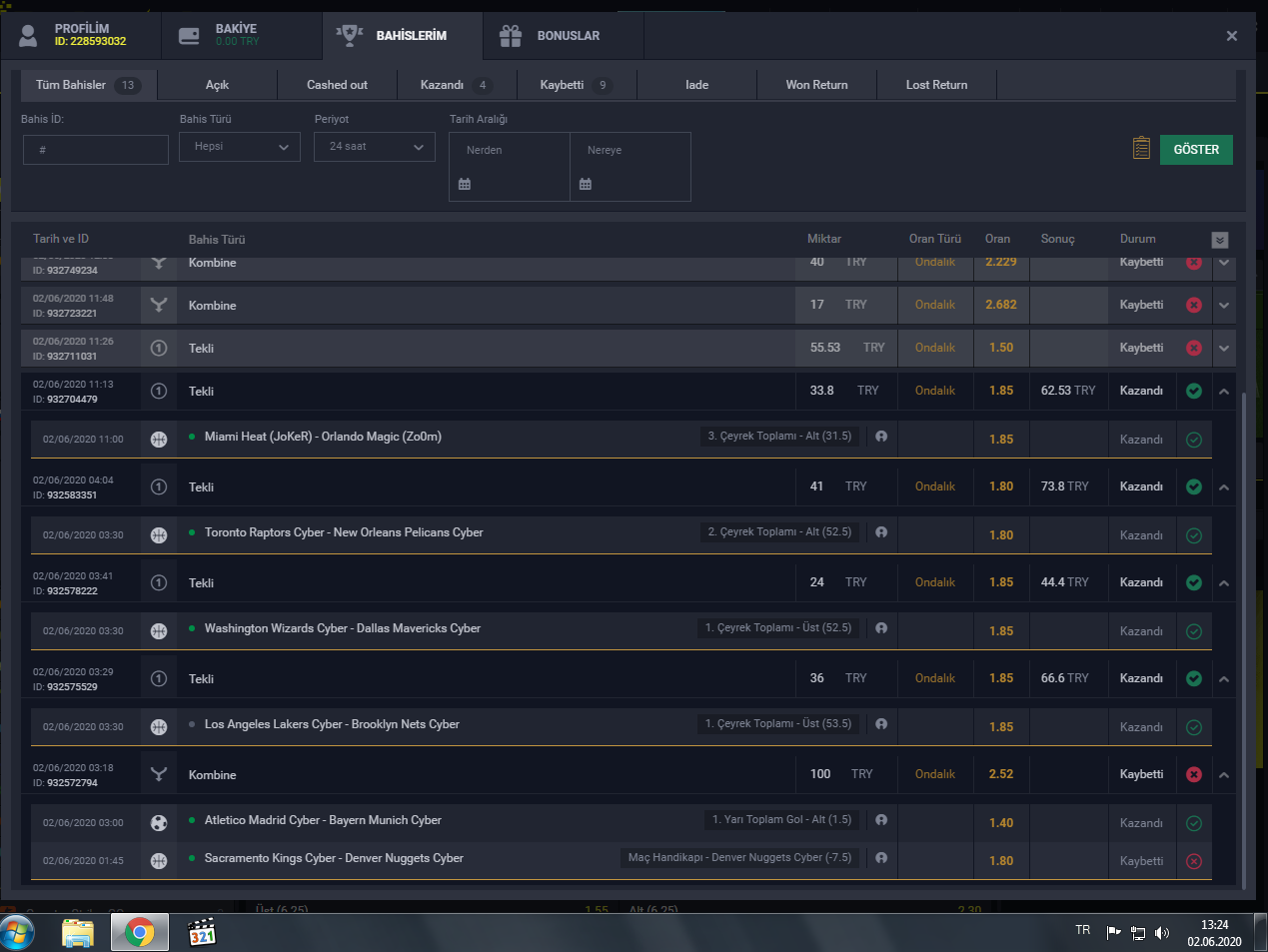Screen dimensions: 1268x952
Task: Open the PROFİLİM tab
Action: pyautogui.click(x=81, y=36)
